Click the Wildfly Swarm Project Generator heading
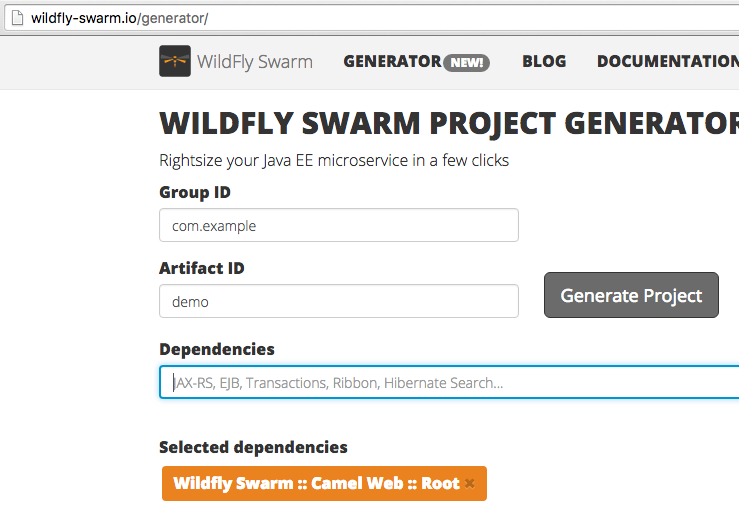This screenshot has height=516, width=739. coord(449,123)
